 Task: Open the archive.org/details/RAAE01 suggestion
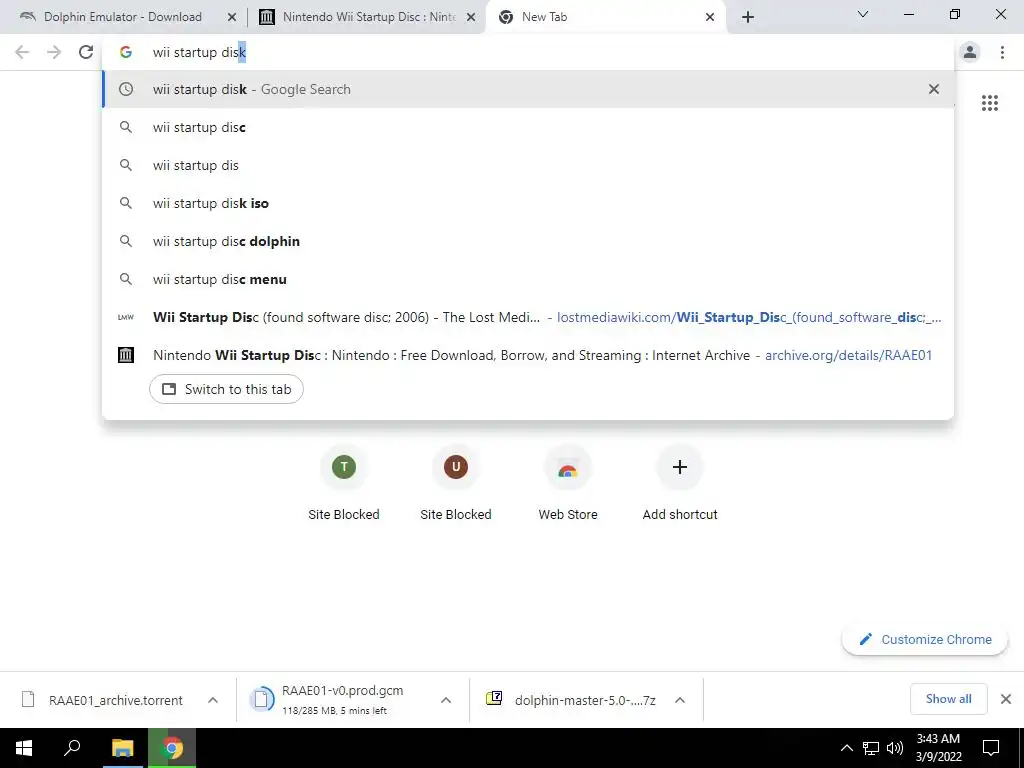[528, 355]
